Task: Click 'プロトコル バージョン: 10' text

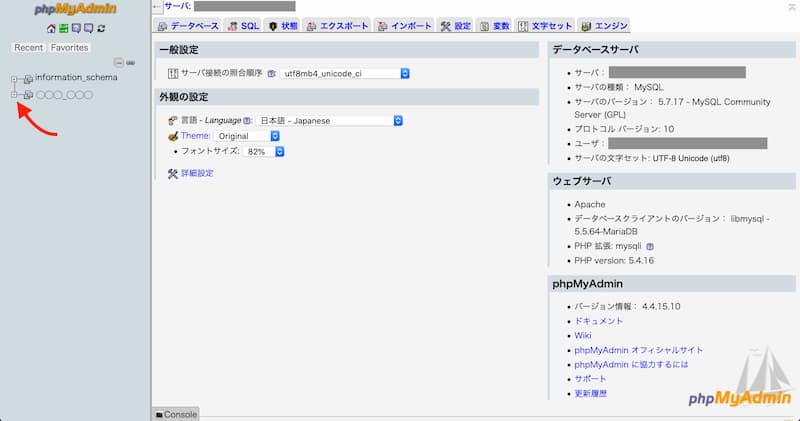Action: 624,129
